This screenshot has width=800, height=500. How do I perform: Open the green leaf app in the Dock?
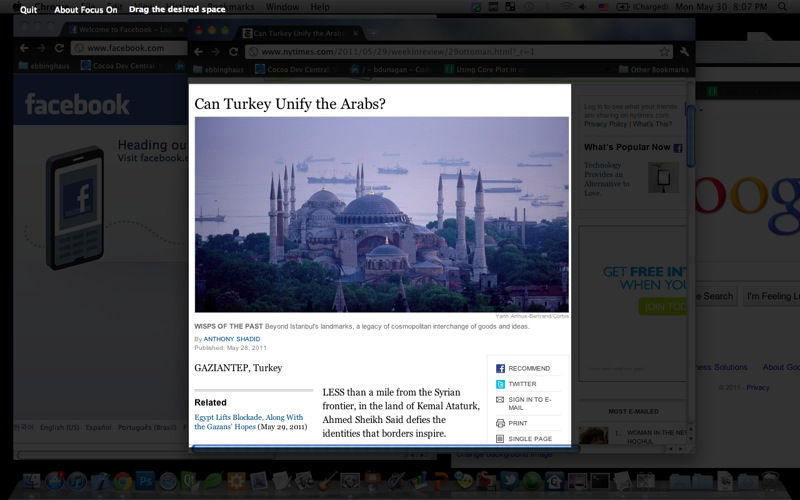tap(213, 481)
